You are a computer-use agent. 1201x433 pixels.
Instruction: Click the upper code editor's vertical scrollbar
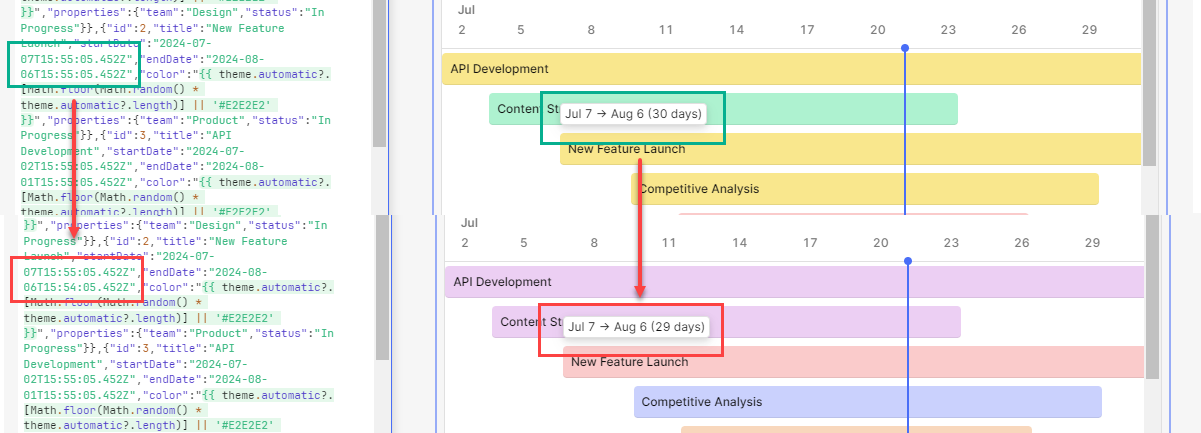(380, 70)
